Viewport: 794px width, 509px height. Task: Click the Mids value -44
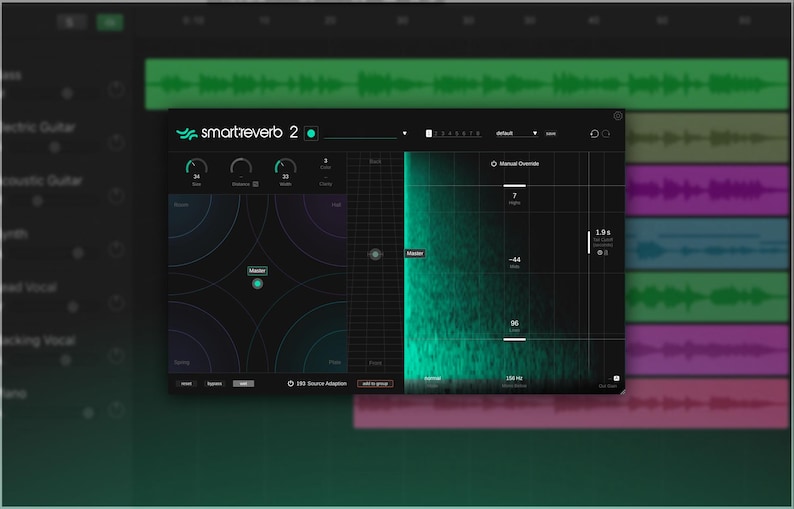514,259
